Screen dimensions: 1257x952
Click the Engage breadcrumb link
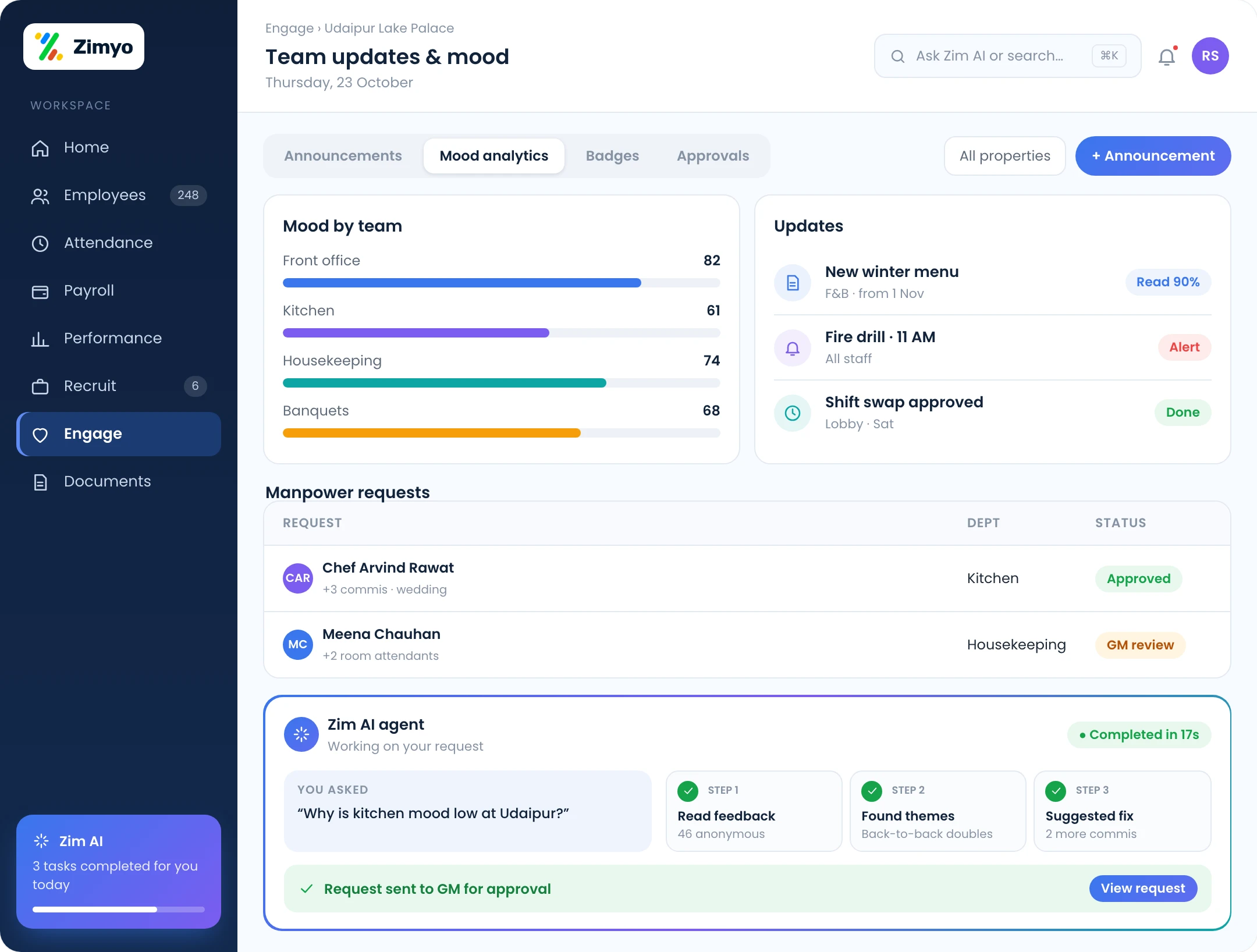tap(289, 28)
